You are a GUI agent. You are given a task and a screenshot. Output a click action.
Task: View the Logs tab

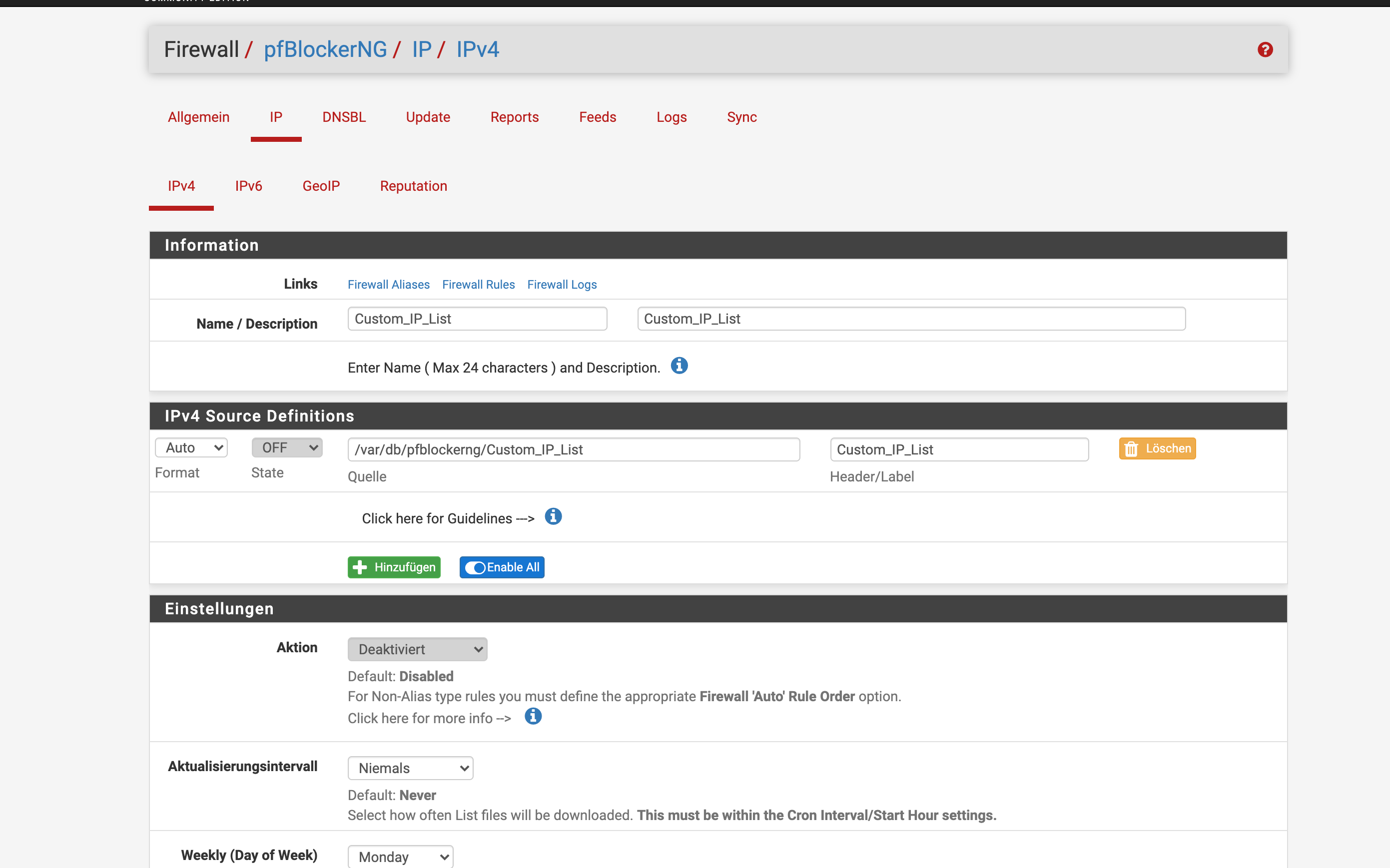coord(672,117)
